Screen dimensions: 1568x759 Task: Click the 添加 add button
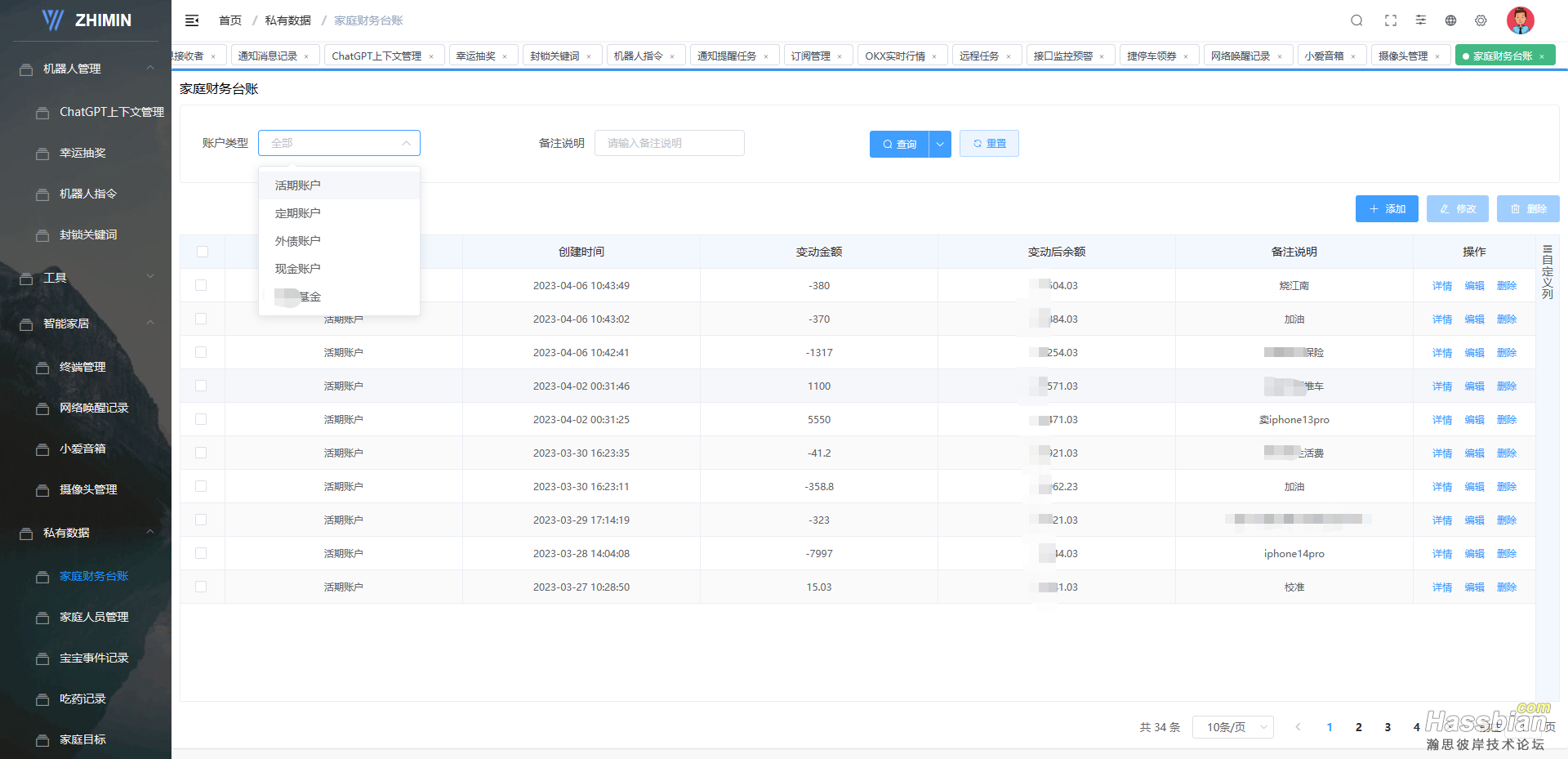tap(1387, 209)
